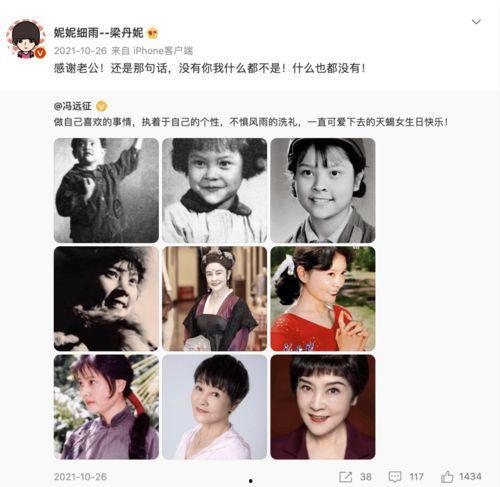
Task: Open the red dress portrait thumbnail
Action: (x=323, y=299)
